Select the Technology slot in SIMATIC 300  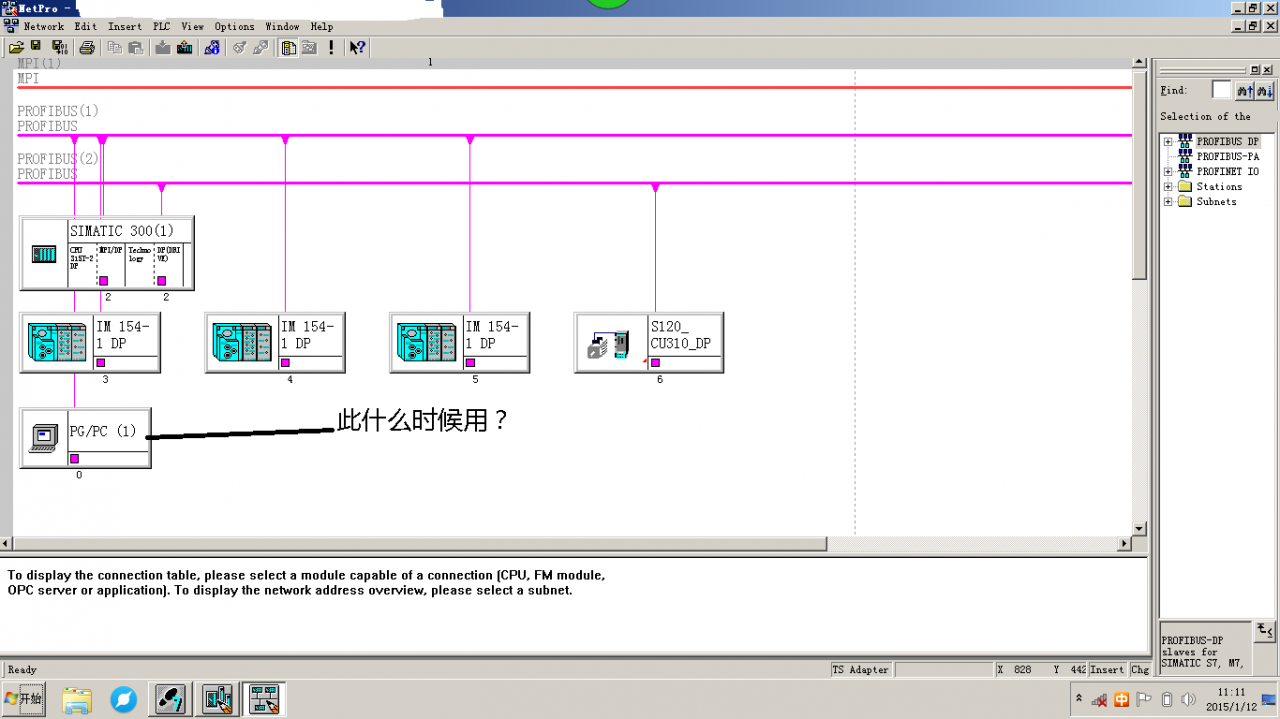click(139, 265)
